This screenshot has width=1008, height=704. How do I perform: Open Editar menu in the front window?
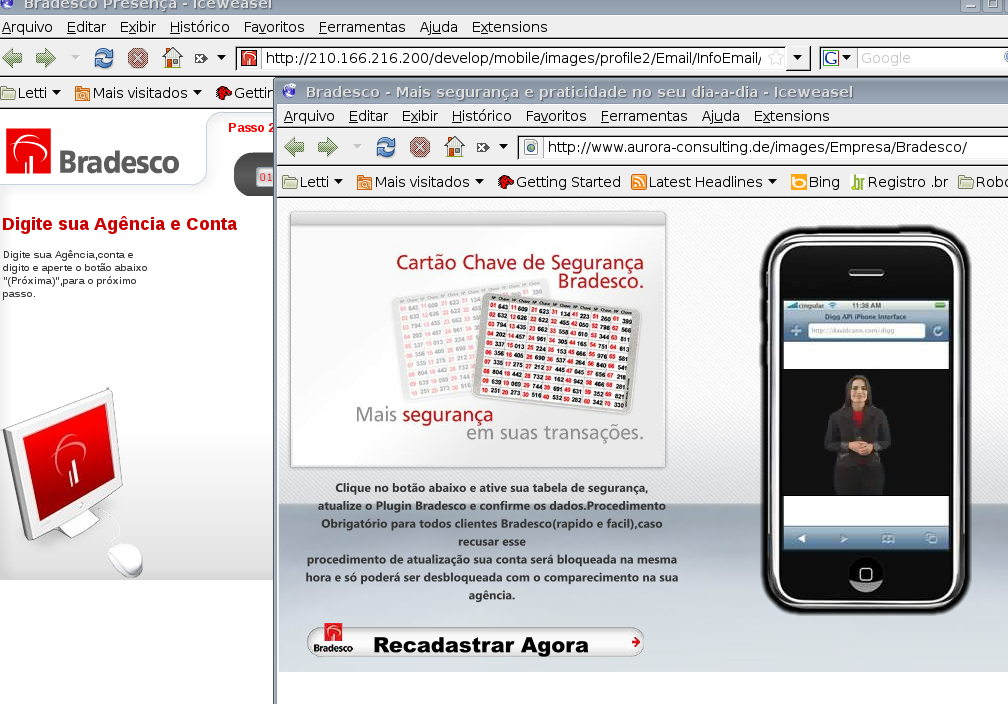(368, 116)
